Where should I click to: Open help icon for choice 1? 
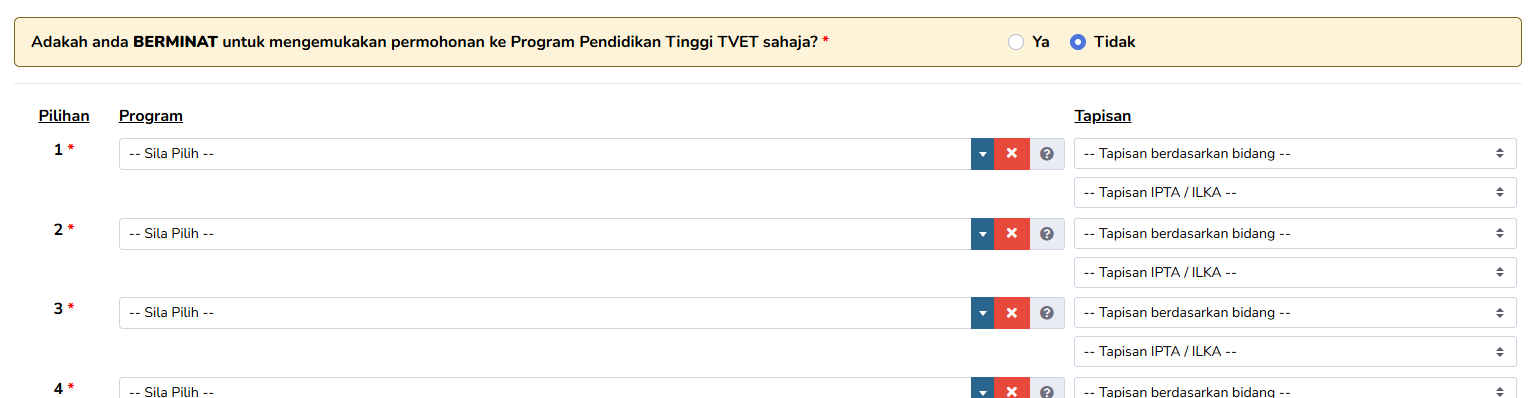tap(1047, 154)
